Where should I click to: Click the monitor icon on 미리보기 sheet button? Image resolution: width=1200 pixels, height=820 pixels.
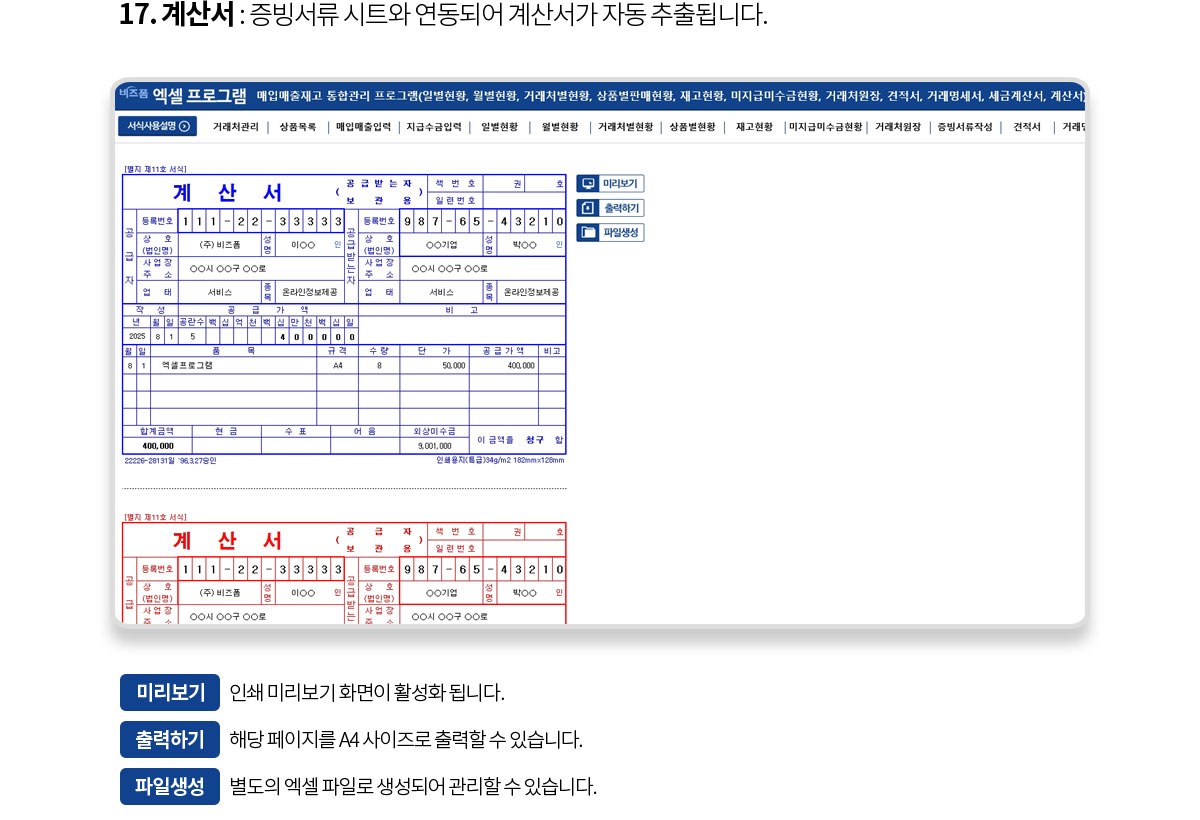click(x=588, y=184)
